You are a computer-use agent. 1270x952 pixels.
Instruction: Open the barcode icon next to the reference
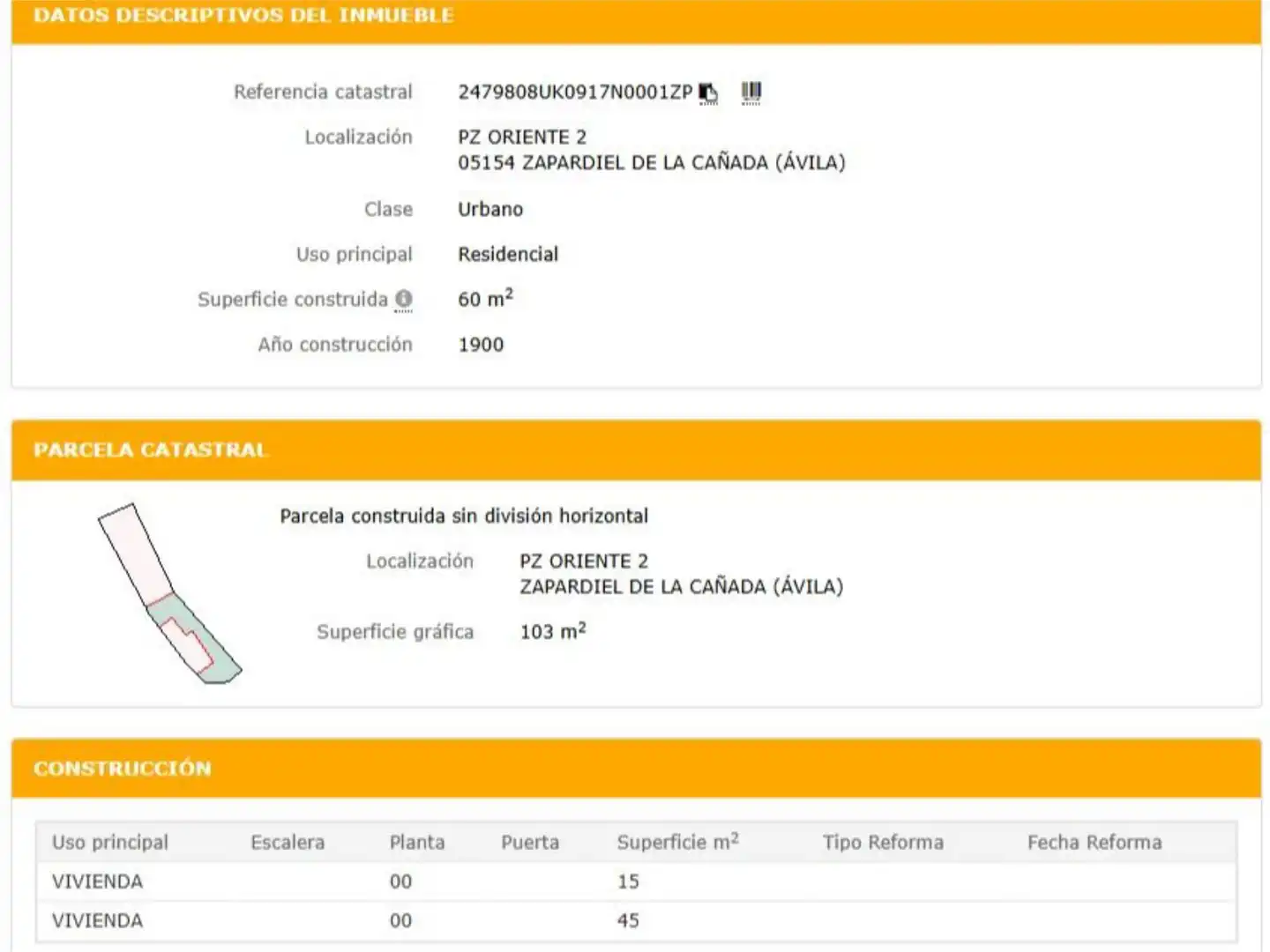751,92
